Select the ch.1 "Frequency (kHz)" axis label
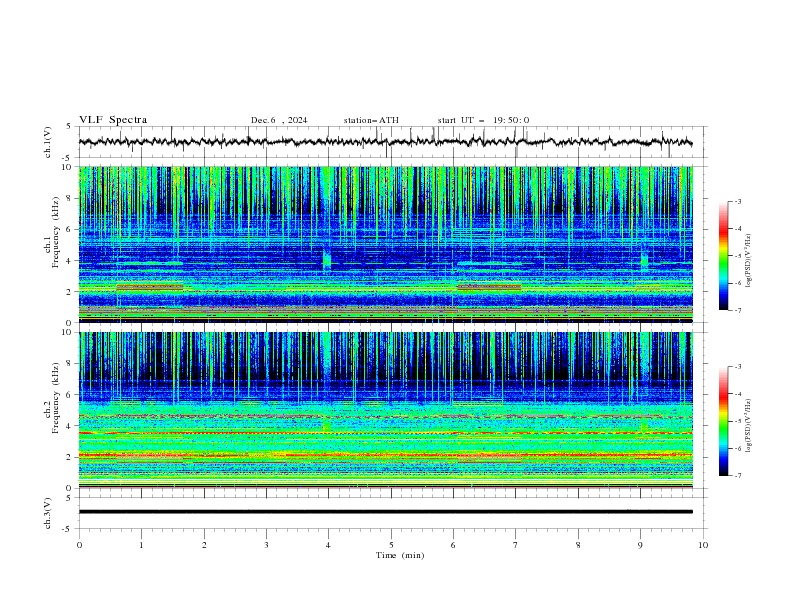The width and height of the screenshot is (792, 612). coord(56,232)
